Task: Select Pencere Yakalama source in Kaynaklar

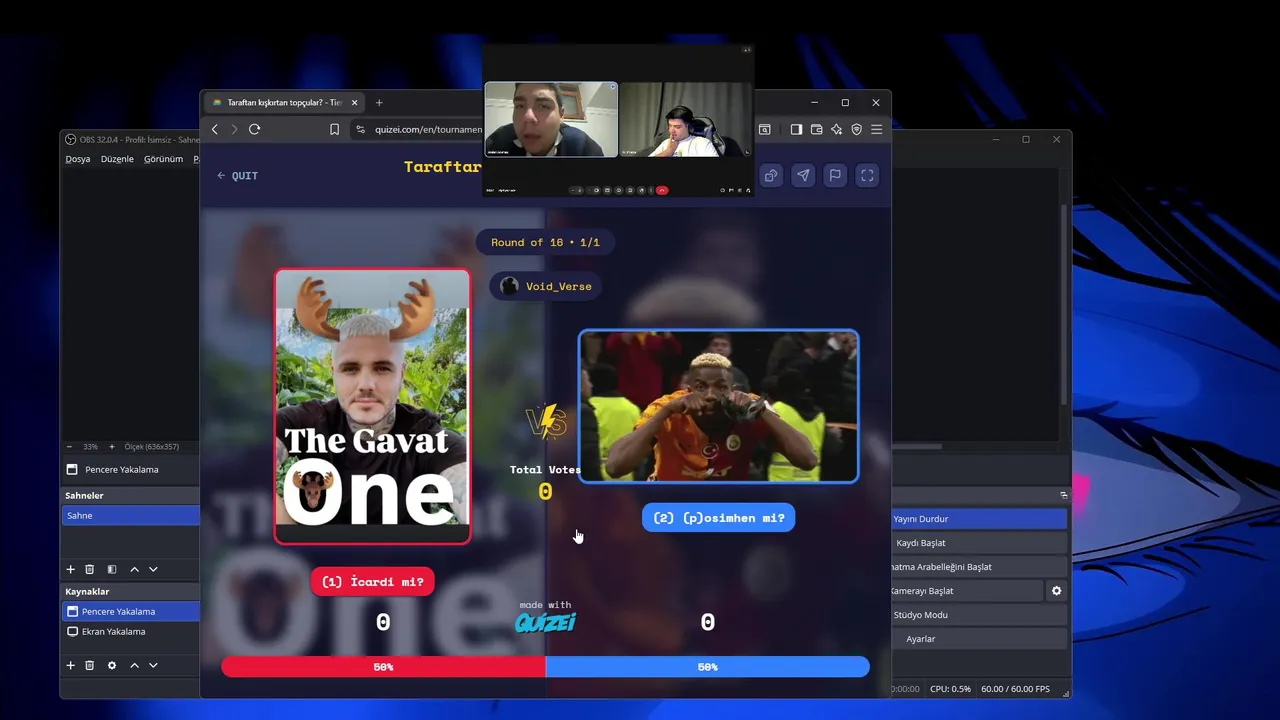Action: 131,611
